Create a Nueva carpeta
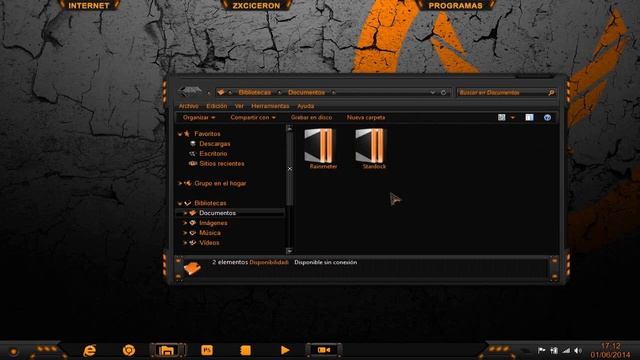The image size is (640, 360). 366,118
